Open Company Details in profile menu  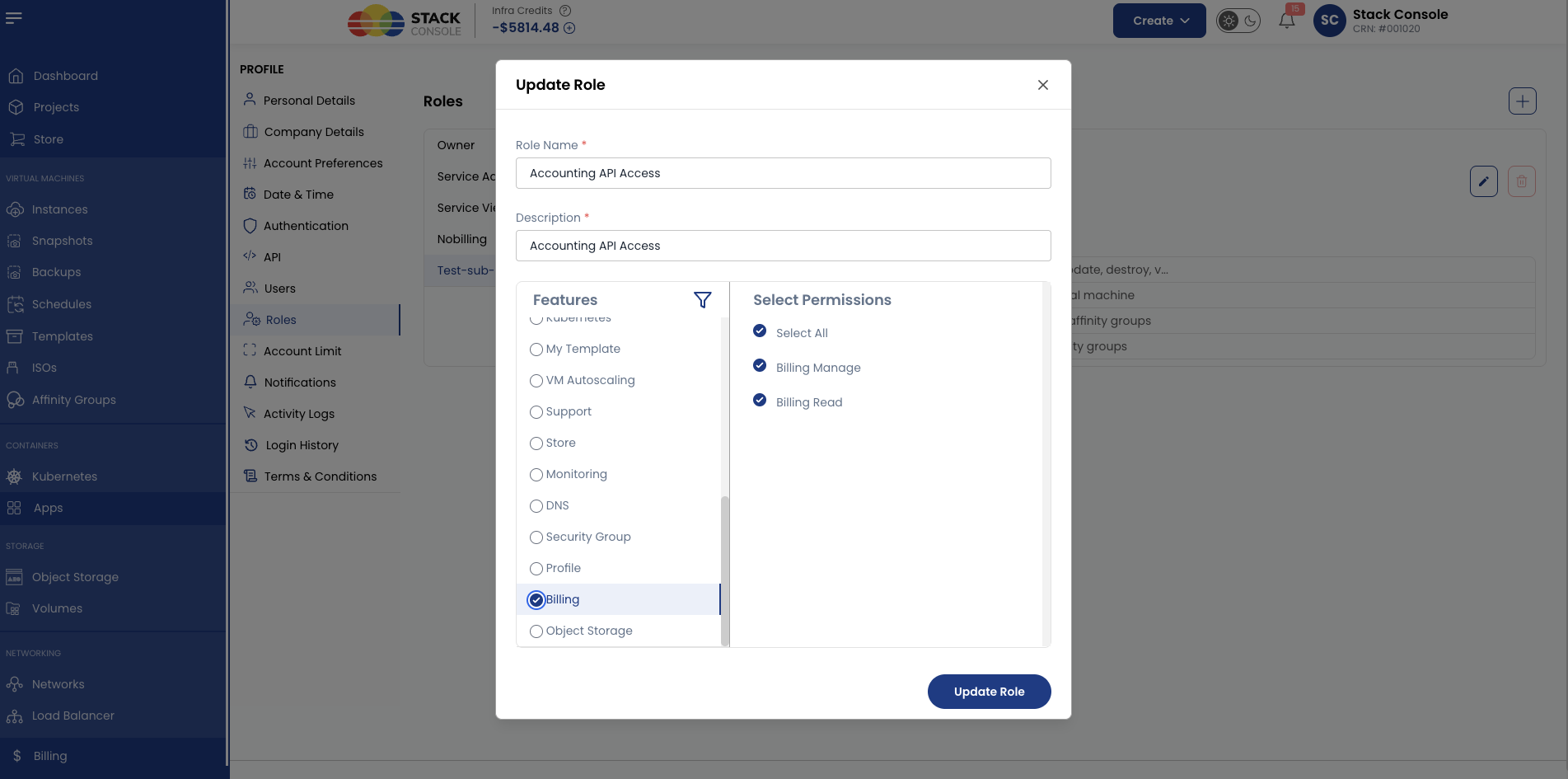coord(316,132)
